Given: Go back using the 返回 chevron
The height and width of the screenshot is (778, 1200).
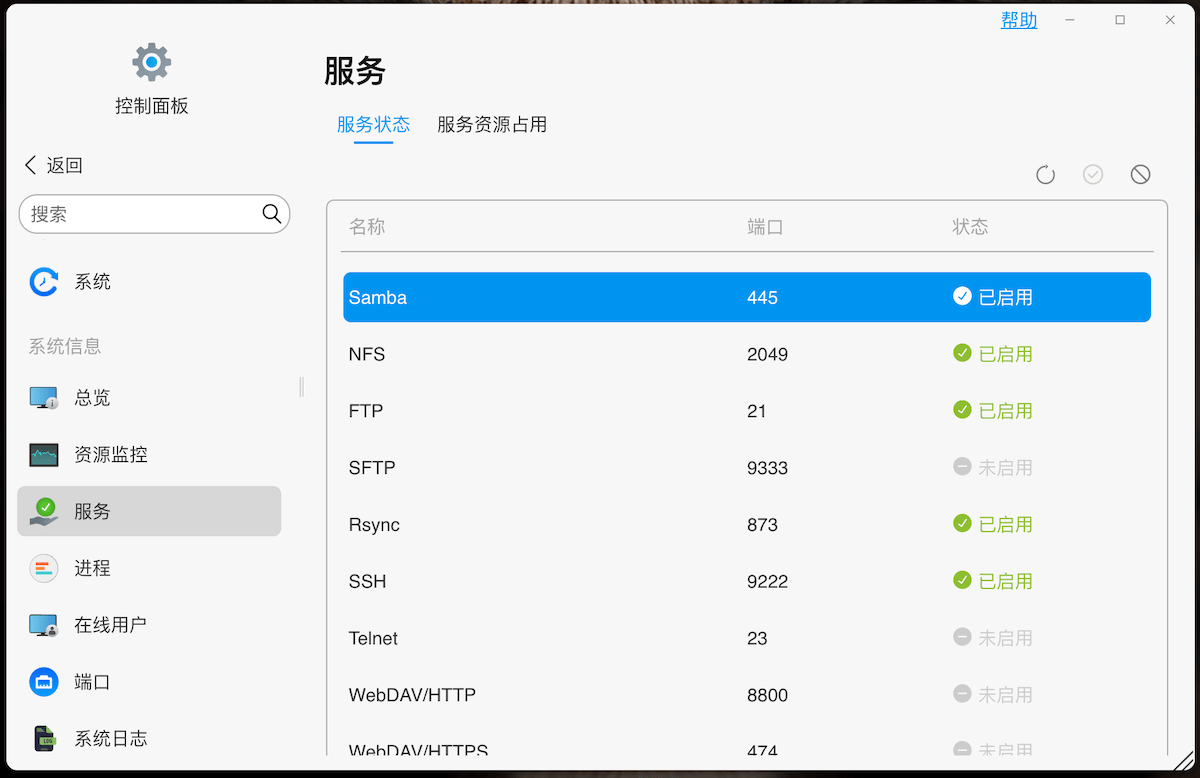Looking at the screenshot, I should click(52, 164).
